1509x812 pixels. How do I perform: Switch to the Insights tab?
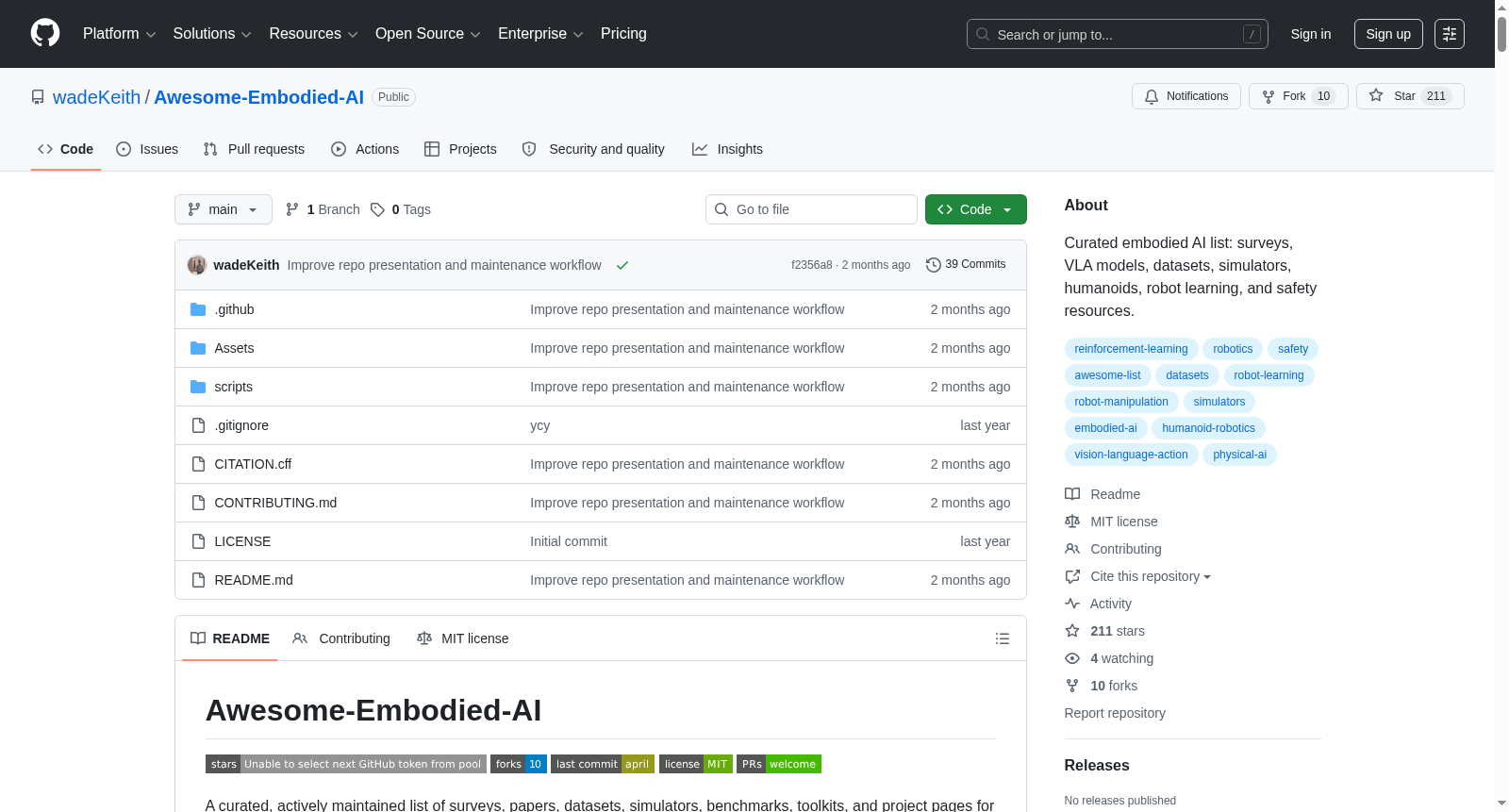tap(727, 149)
